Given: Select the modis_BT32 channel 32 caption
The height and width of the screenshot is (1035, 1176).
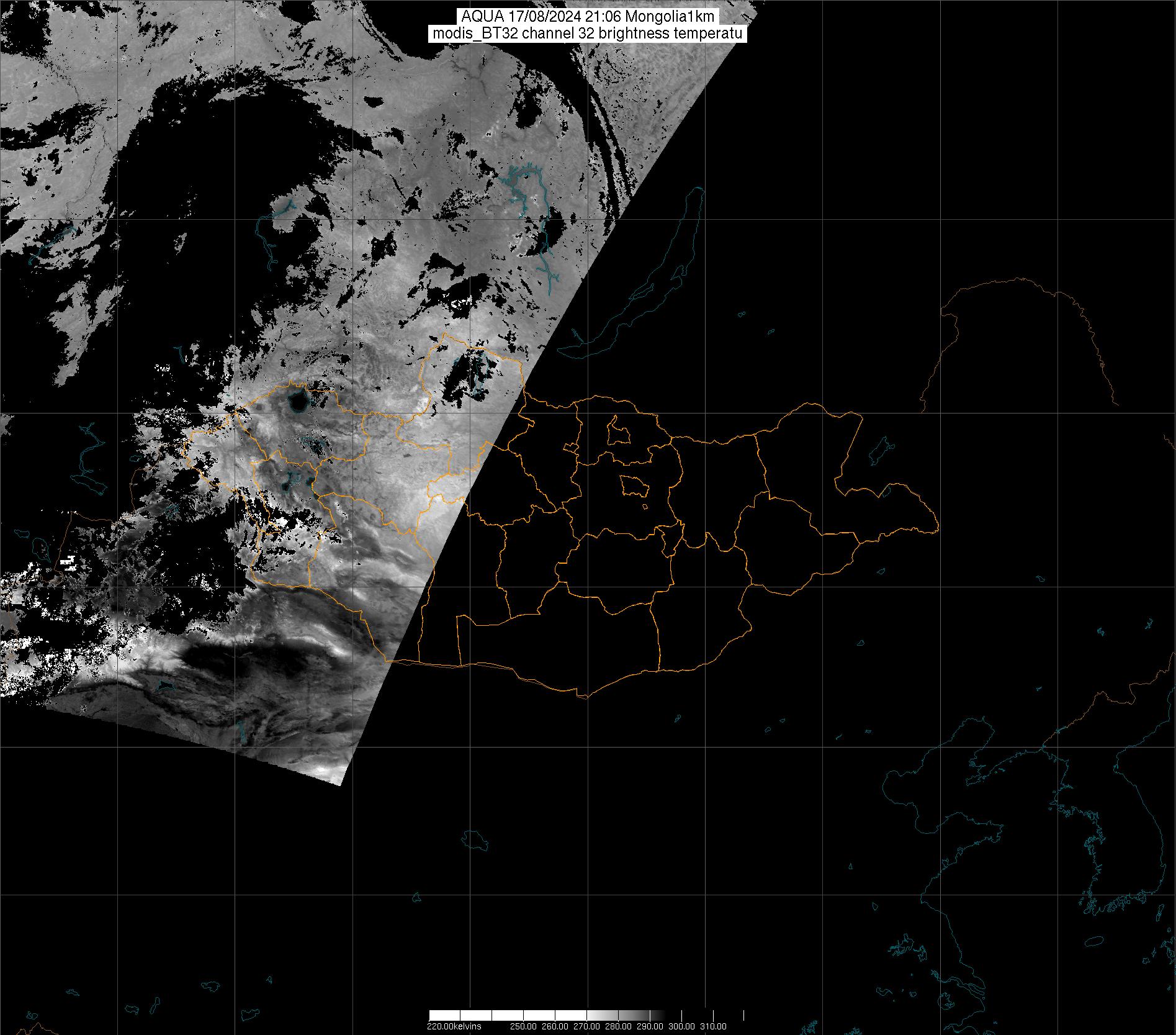Looking at the screenshot, I should (x=587, y=34).
